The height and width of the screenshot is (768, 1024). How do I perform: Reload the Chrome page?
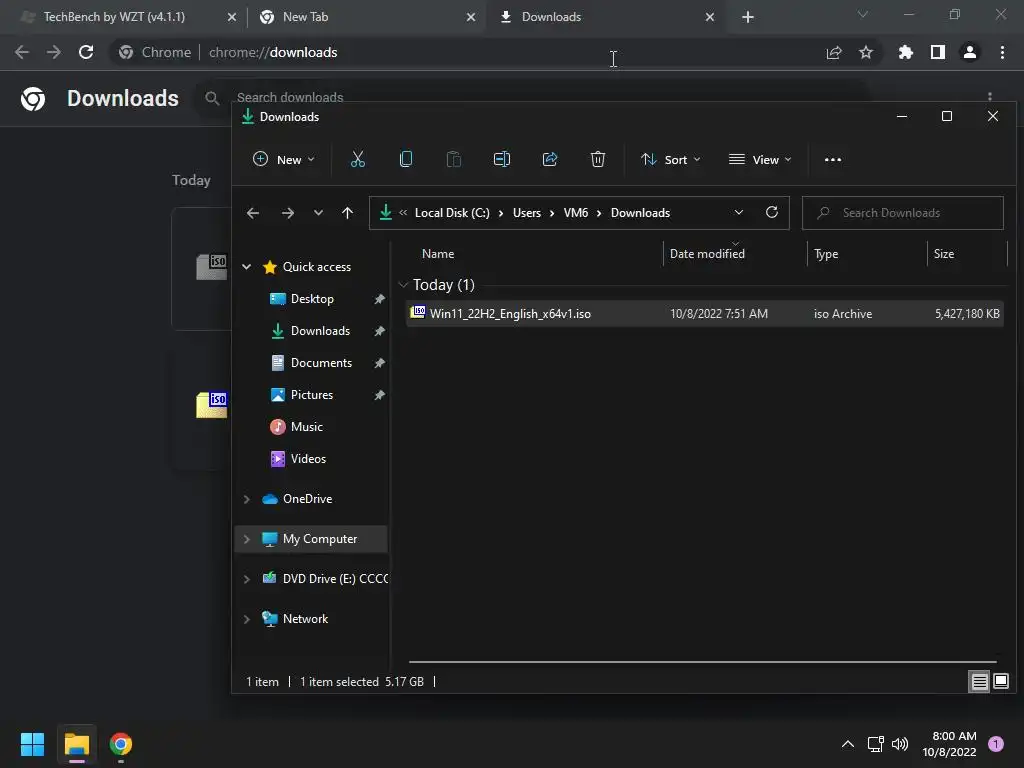click(86, 52)
